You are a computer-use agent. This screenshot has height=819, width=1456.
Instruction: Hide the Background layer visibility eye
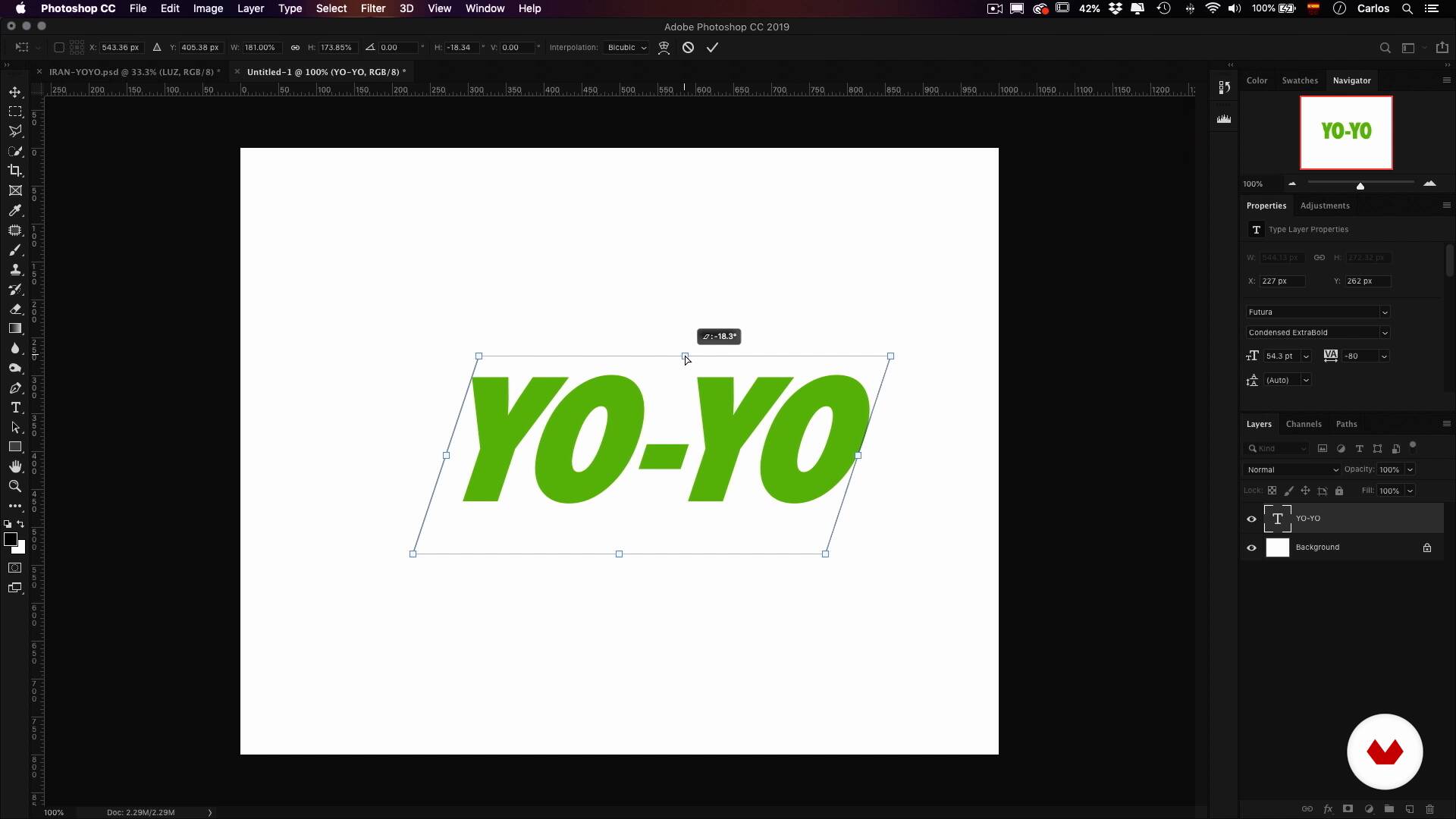(x=1251, y=548)
